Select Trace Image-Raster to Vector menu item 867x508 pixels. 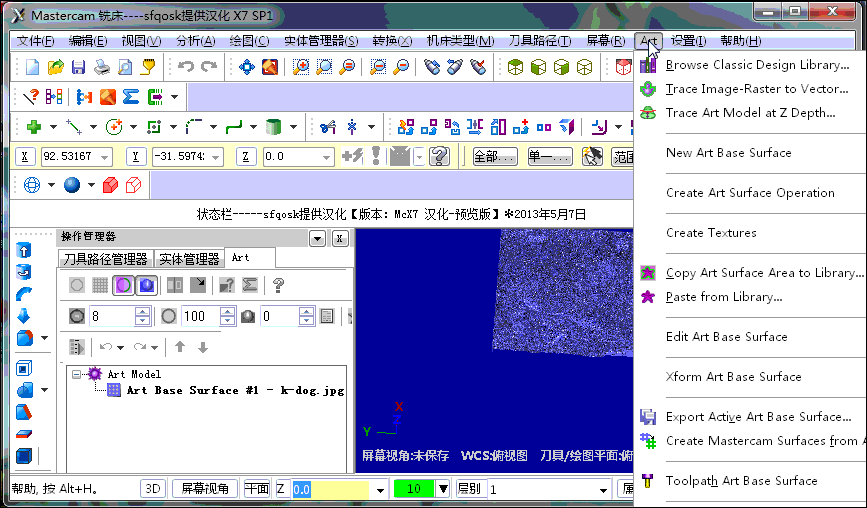point(756,89)
